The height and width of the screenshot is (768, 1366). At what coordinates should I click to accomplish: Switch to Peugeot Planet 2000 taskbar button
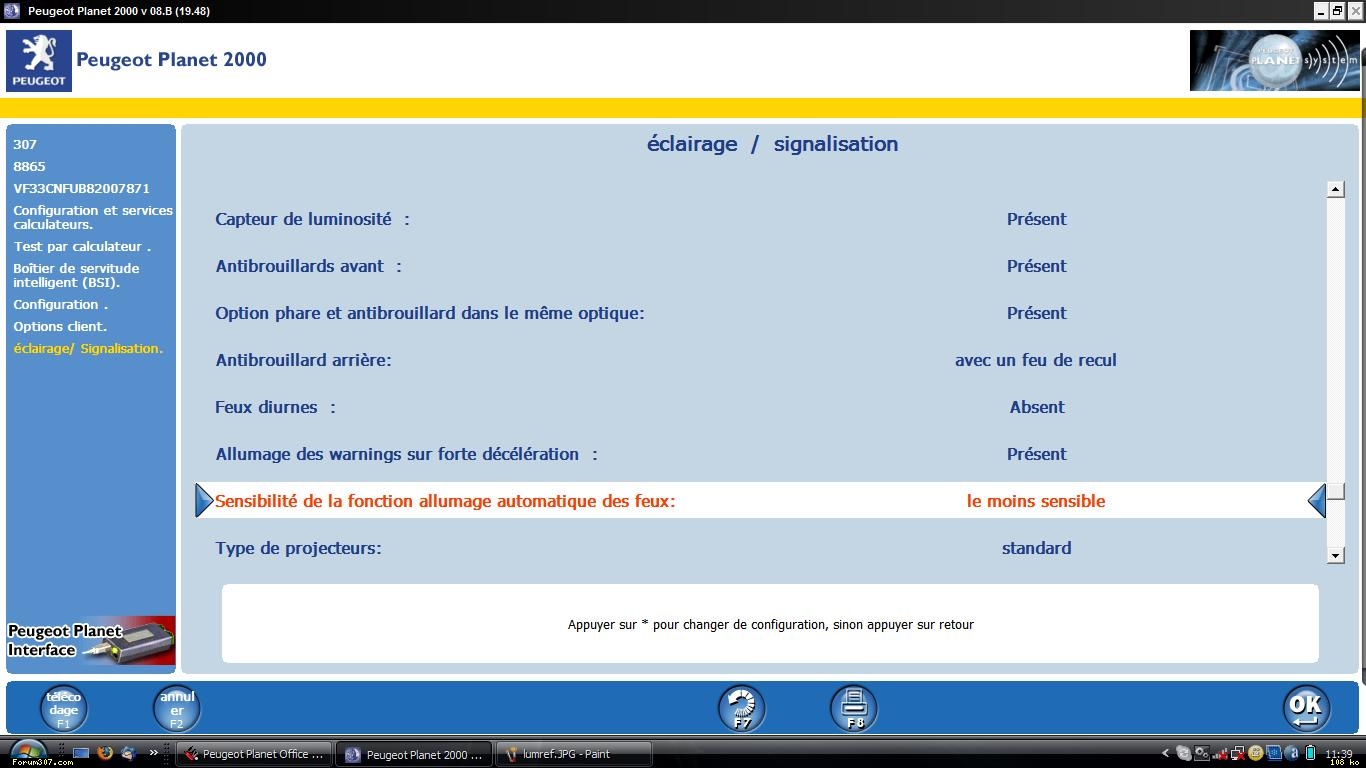(414, 754)
